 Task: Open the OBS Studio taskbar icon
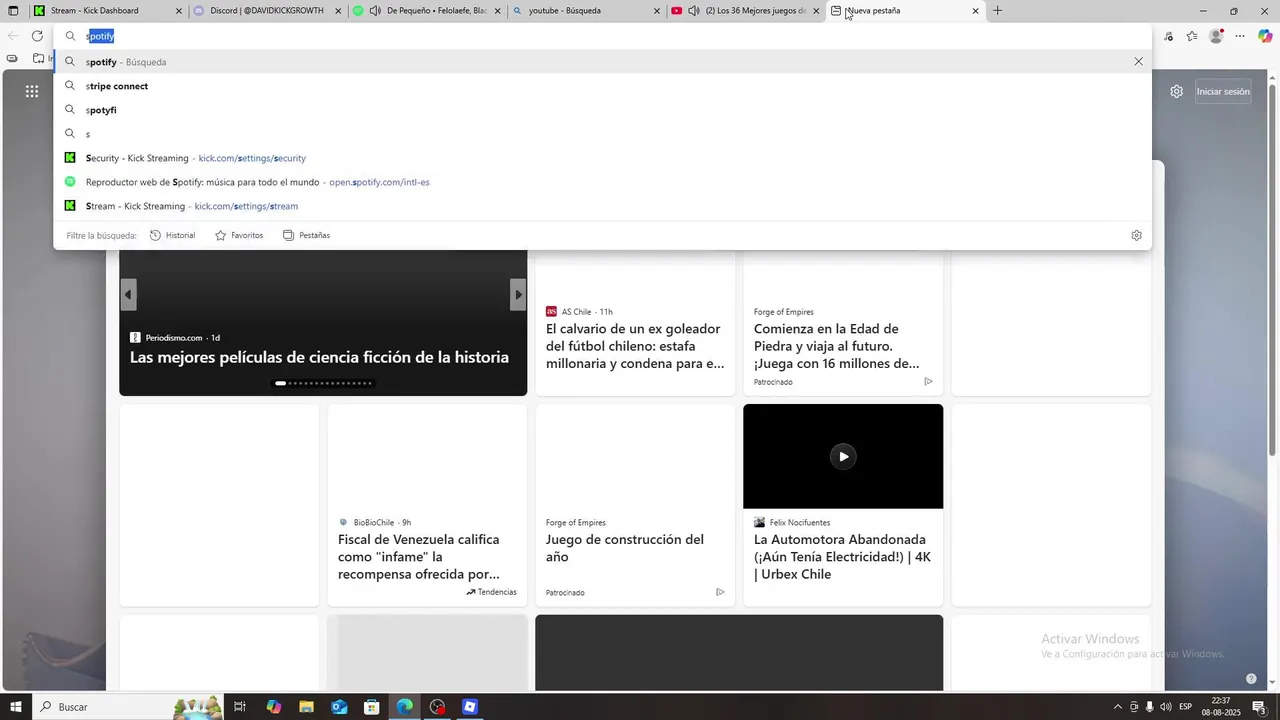437,707
